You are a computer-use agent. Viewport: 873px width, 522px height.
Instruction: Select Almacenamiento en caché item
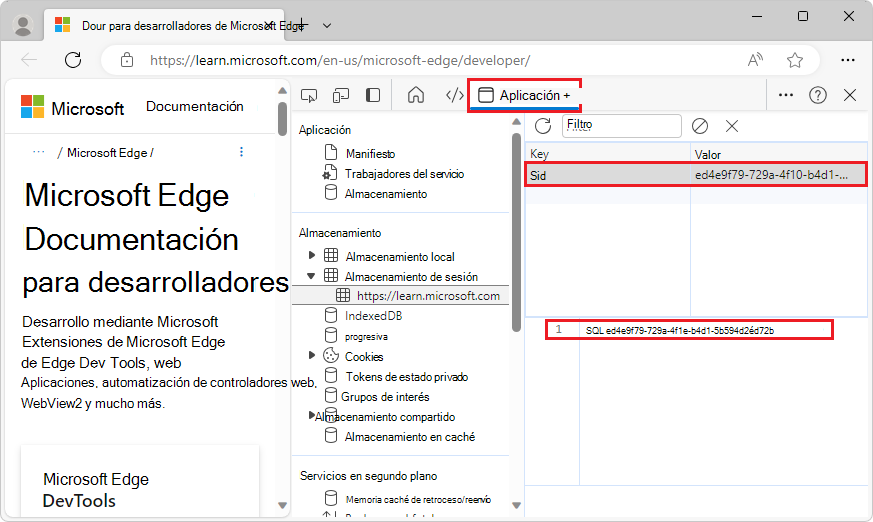tap(410, 437)
